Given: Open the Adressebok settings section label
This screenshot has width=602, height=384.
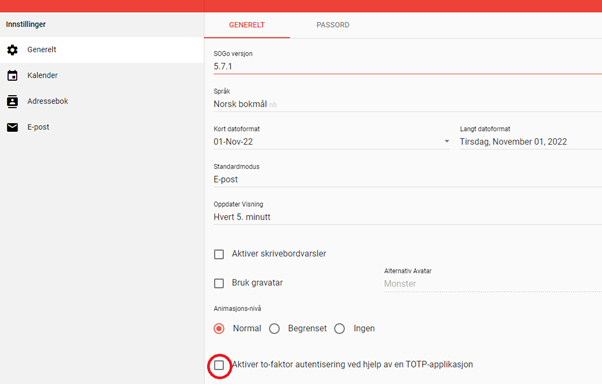Looking at the screenshot, I should pos(48,101).
